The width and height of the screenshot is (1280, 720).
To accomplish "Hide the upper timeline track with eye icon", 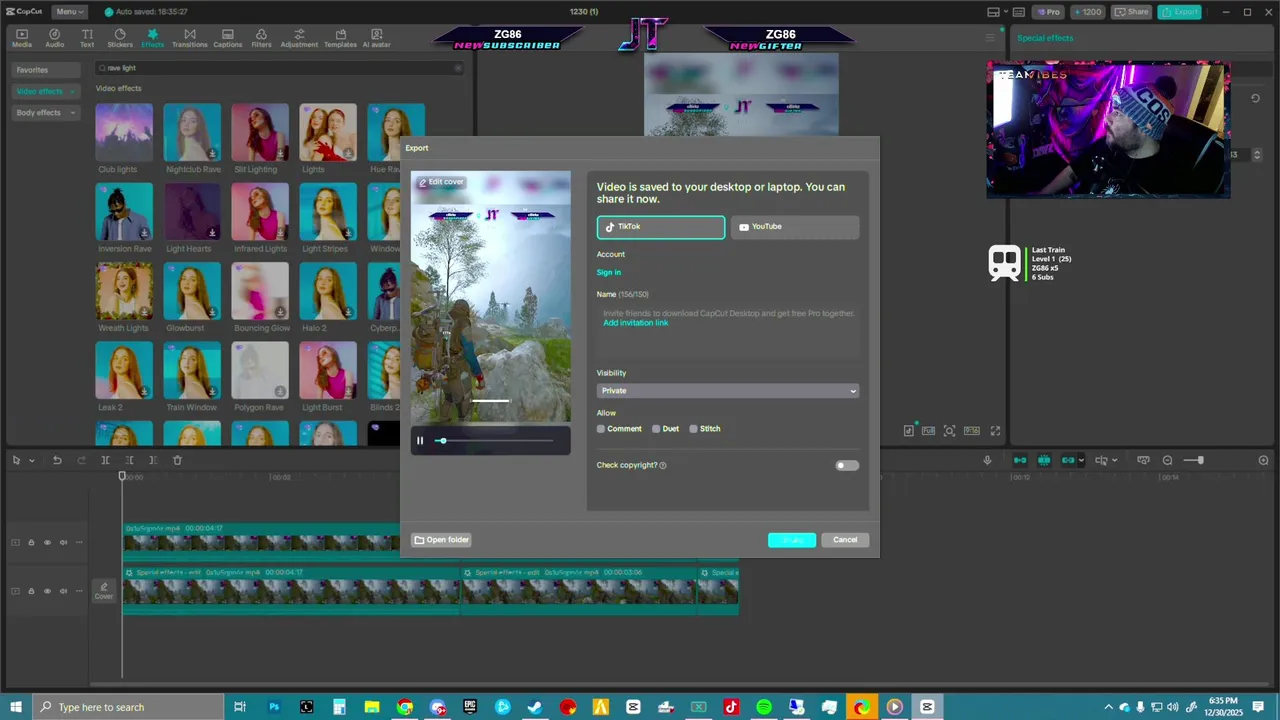I will (47, 542).
